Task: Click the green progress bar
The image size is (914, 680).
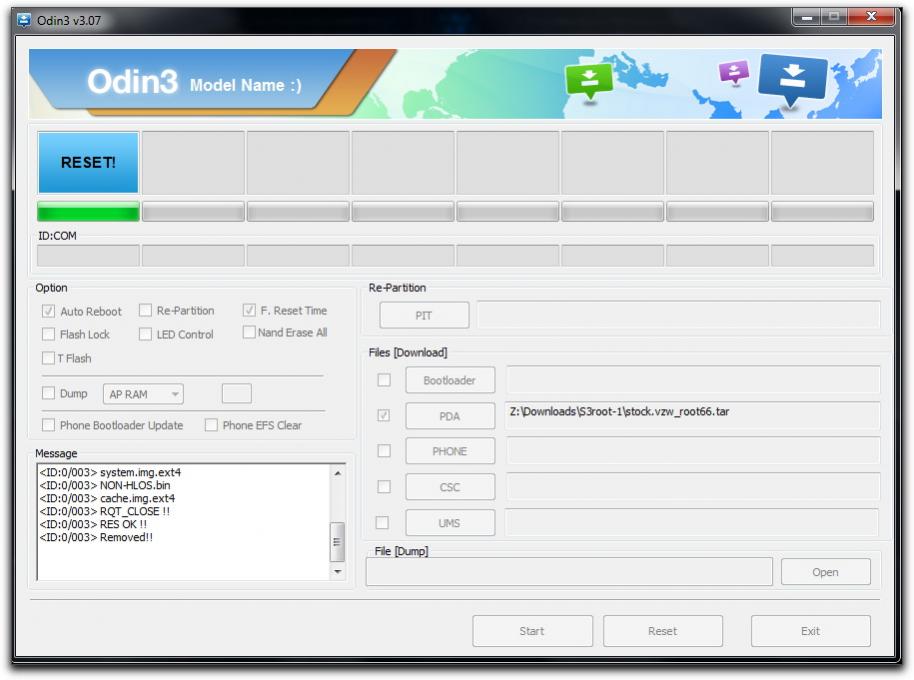Action: pos(88,212)
